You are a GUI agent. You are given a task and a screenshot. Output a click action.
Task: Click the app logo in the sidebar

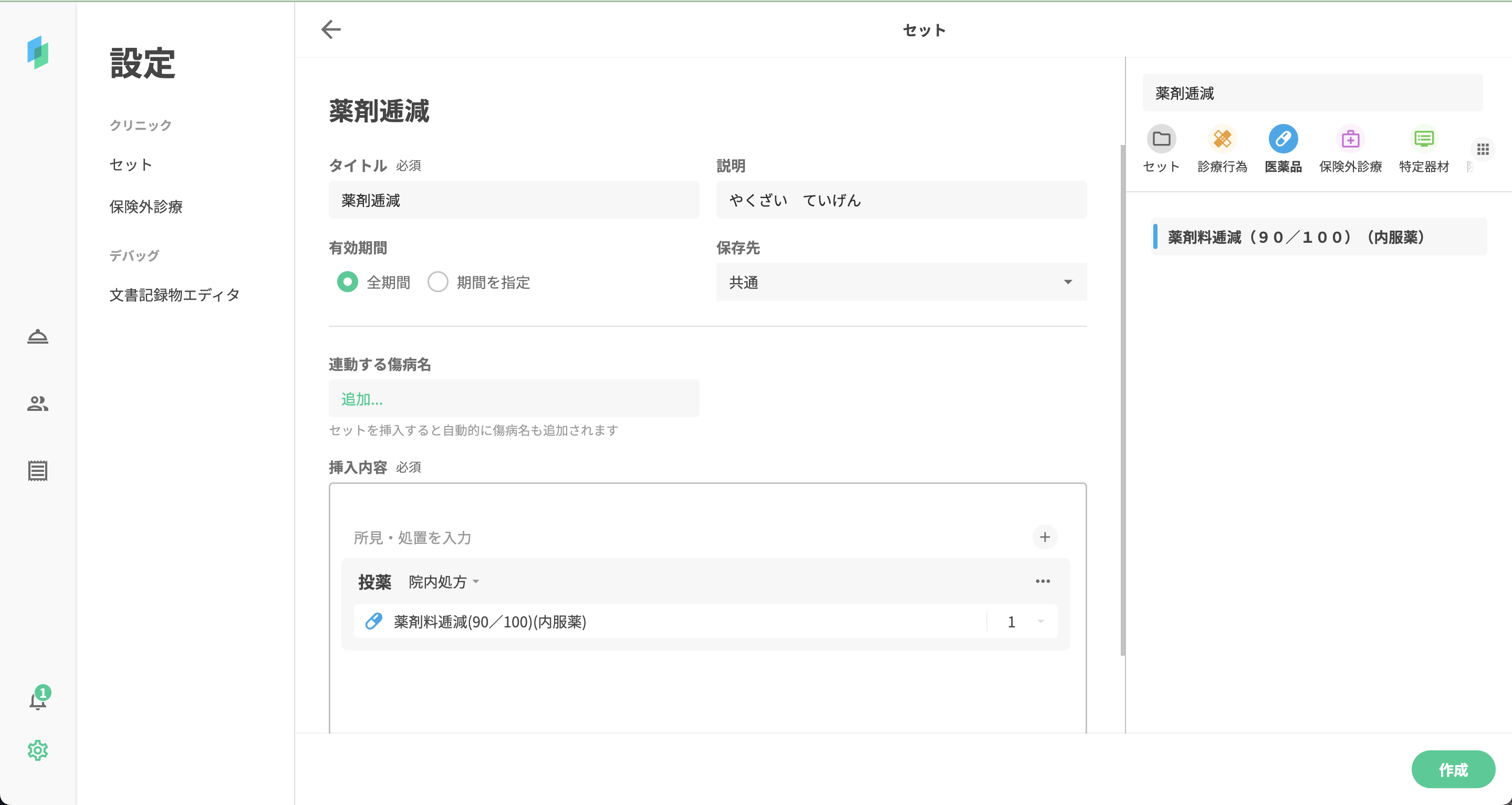(x=38, y=52)
